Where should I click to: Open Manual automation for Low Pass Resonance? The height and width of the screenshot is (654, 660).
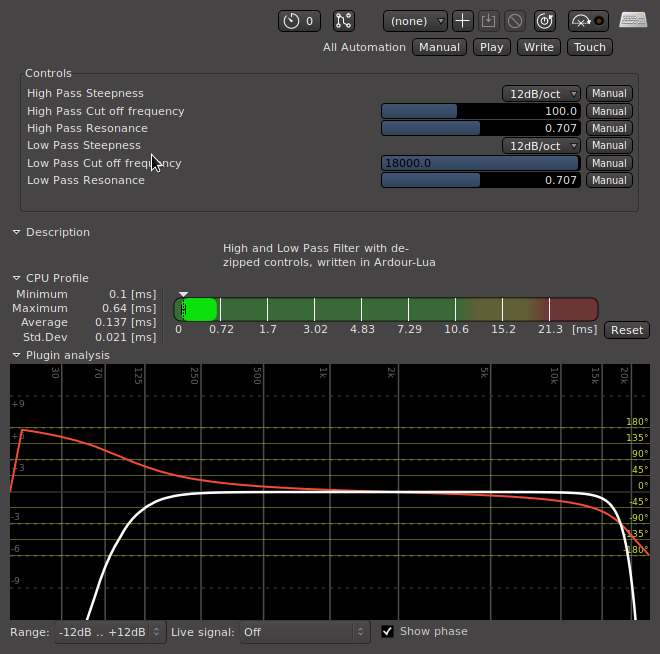click(609, 181)
